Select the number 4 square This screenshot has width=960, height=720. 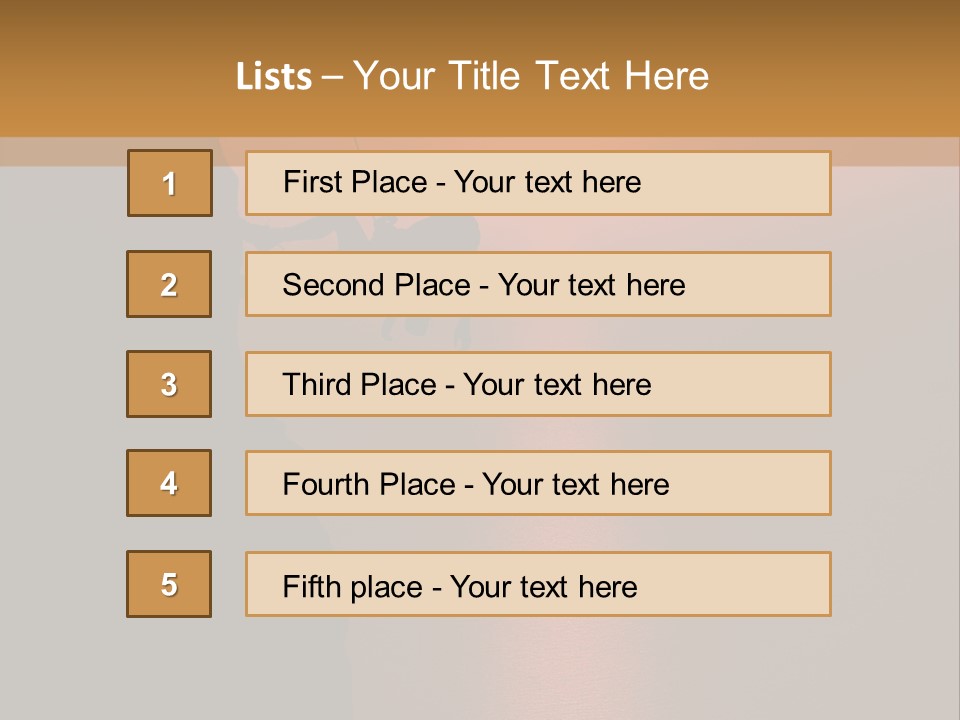(x=169, y=483)
